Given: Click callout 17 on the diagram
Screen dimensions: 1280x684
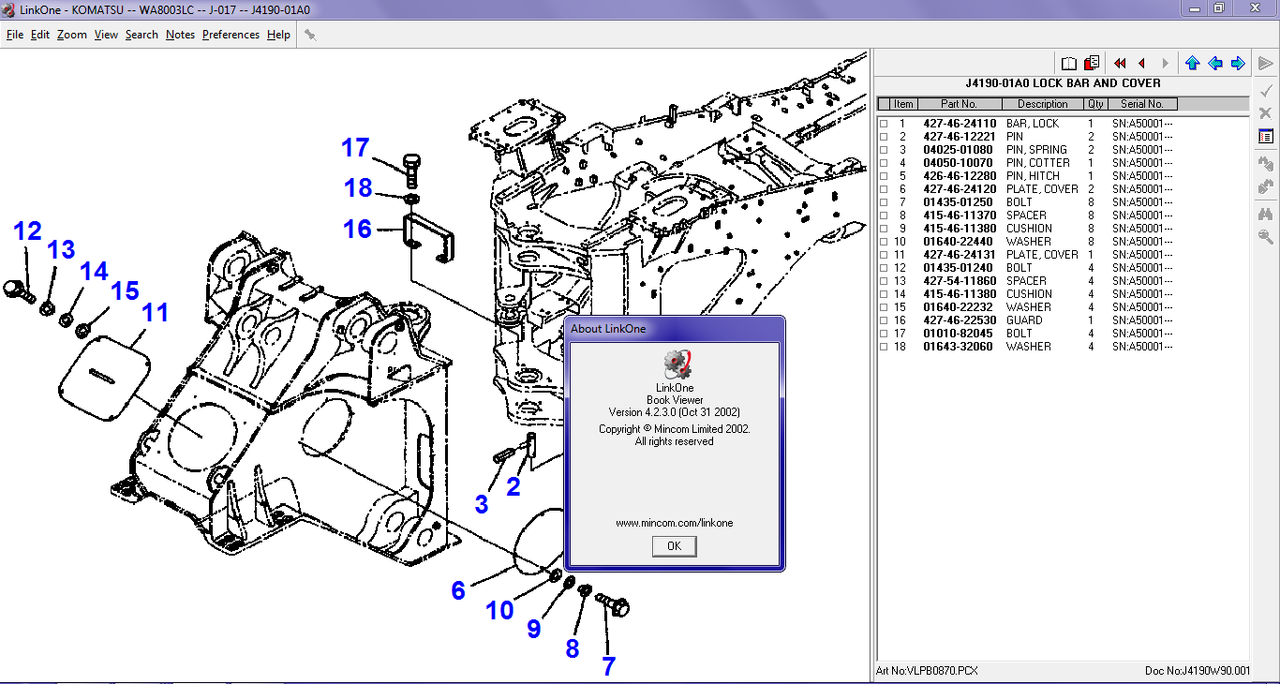Looking at the screenshot, I should [355, 148].
